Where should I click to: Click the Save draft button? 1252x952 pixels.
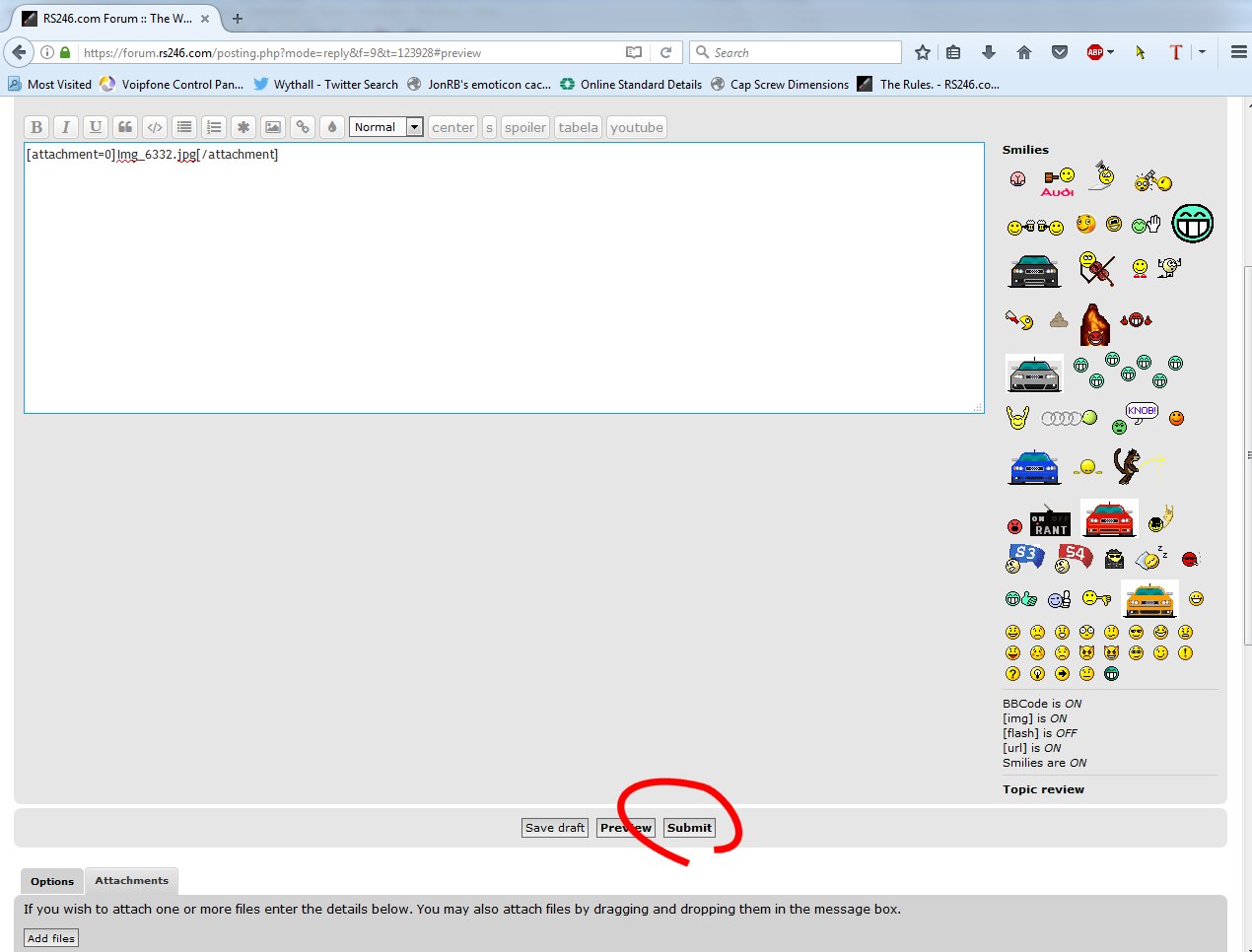tap(555, 828)
